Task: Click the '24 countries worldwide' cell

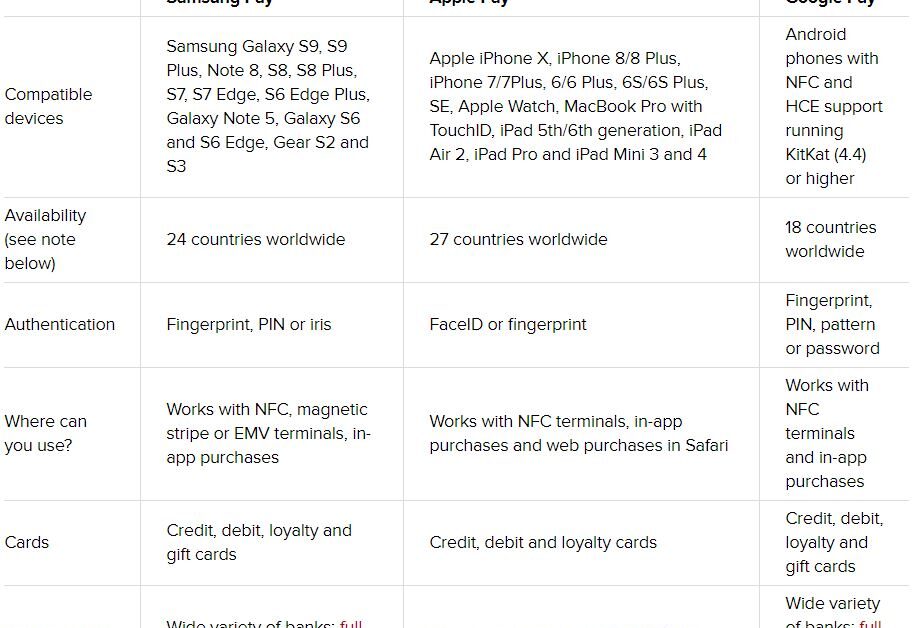Action: 256,240
